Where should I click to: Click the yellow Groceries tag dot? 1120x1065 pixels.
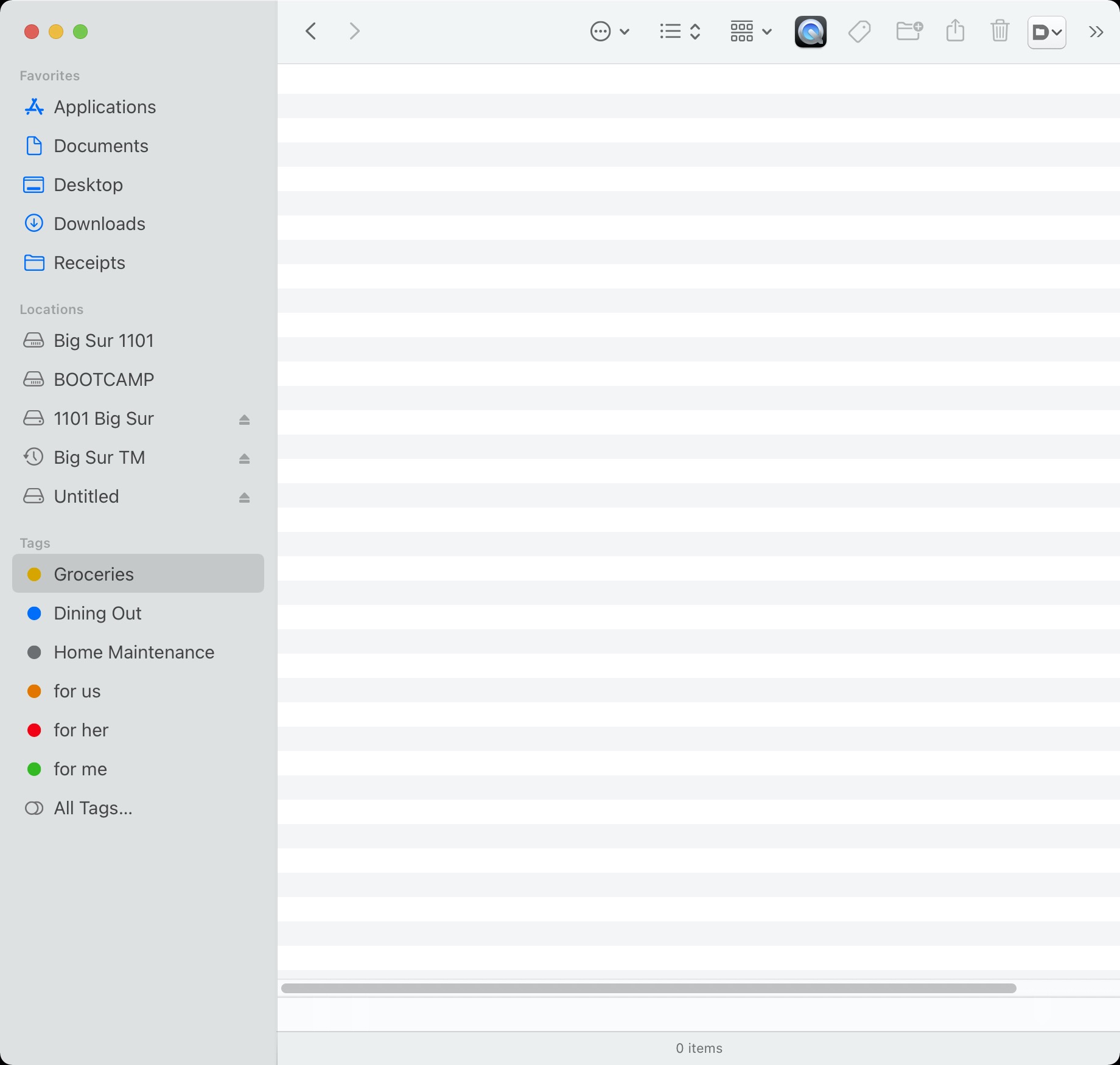coord(34,574)
